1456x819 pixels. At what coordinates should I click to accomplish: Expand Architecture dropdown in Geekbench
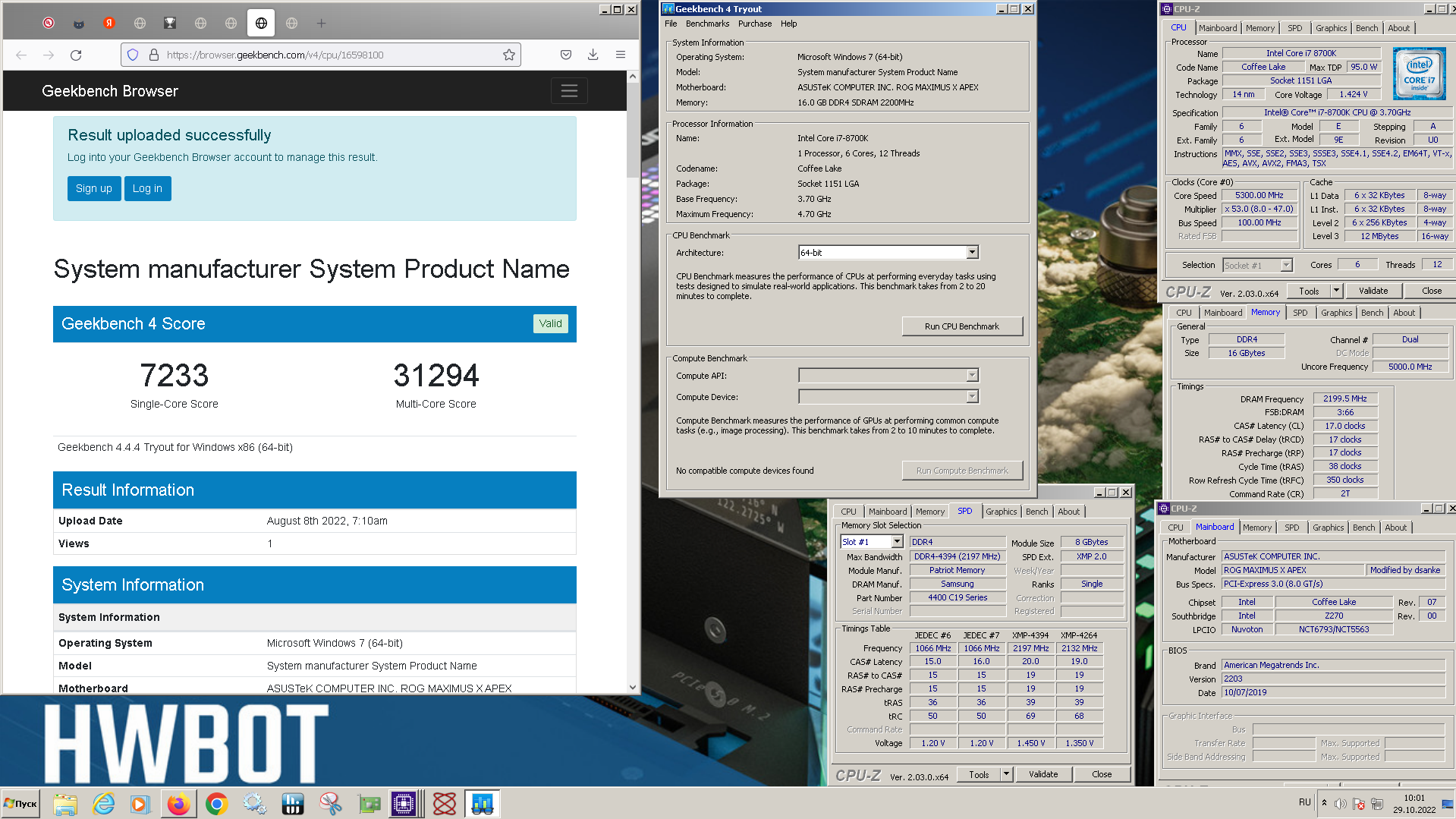[x=972, y=253]
